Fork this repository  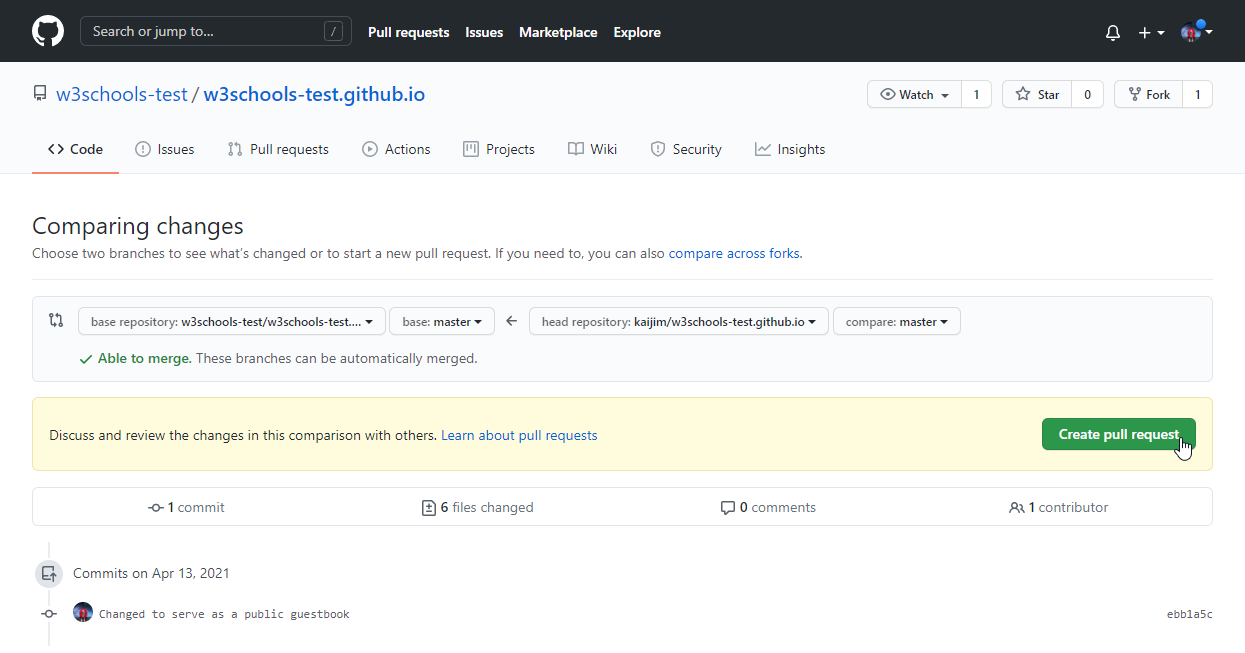[x=1148, y=94]
